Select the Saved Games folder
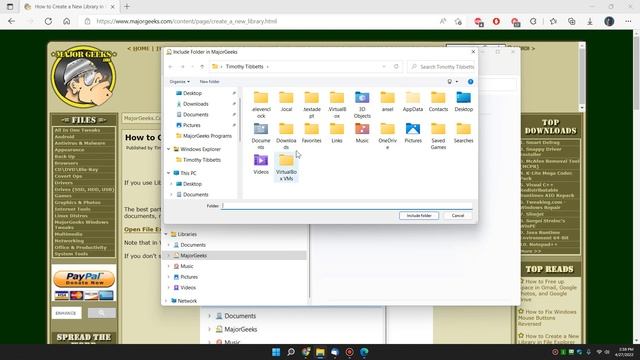The image size is (640, 360). click(x=438, y=136)
